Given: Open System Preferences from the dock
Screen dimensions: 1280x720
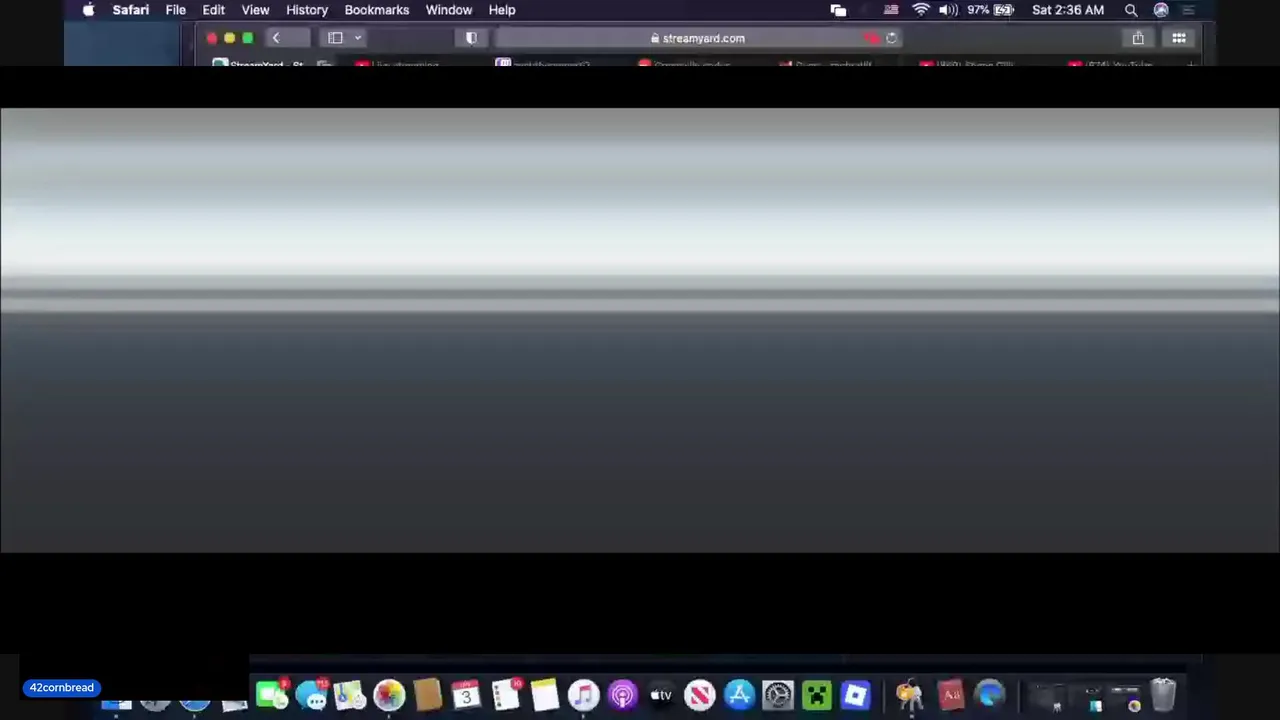Looking at the screenshot, I should tap(778, 695).
